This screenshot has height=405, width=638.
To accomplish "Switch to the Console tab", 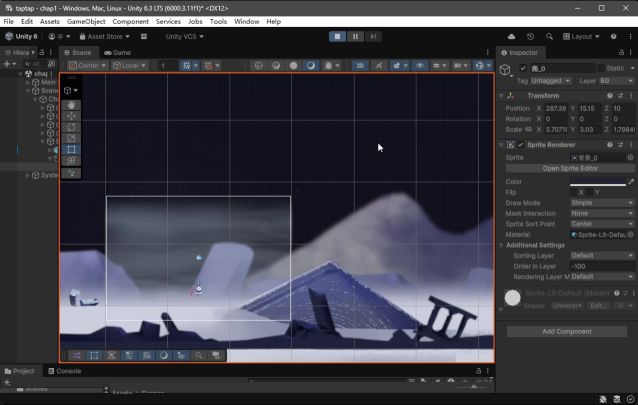I will coord(65,371).
